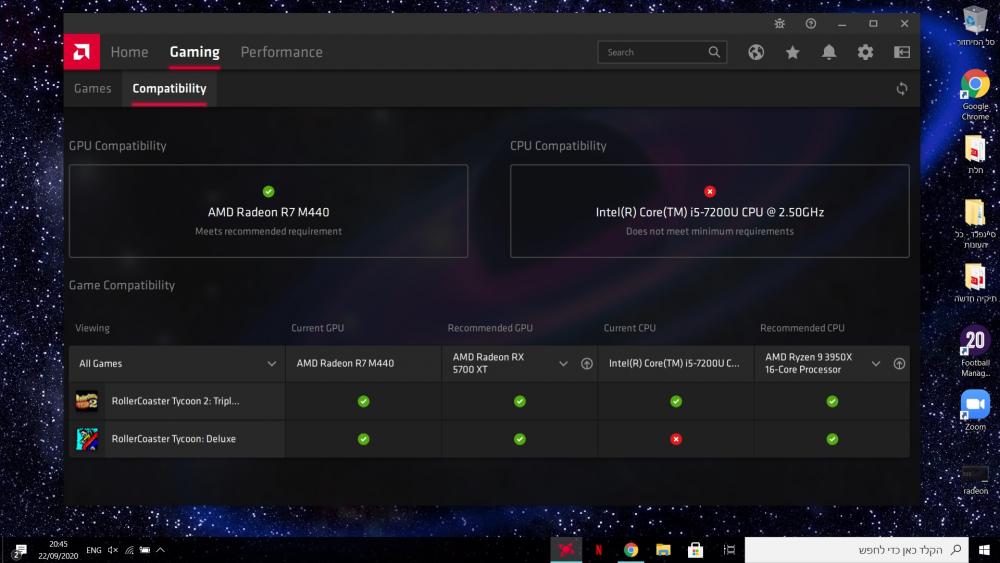
Task: Click Radeon Software taskbar icon
Action: [x=566, y=550]
